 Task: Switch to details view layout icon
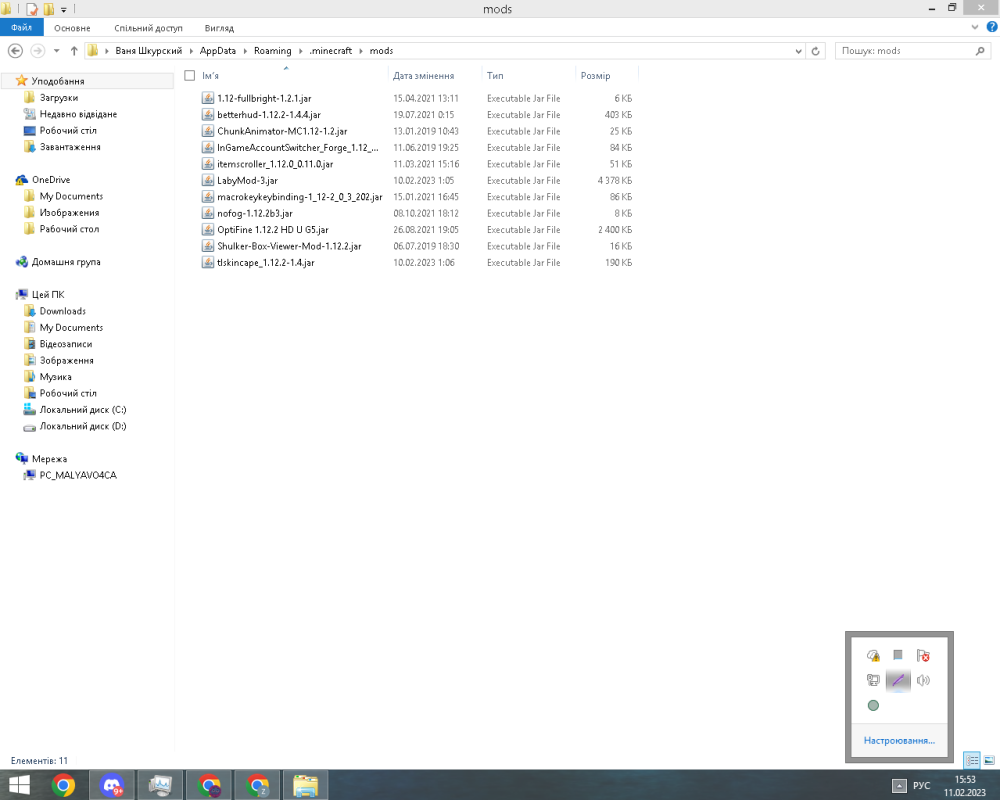[x=972, y=760]
